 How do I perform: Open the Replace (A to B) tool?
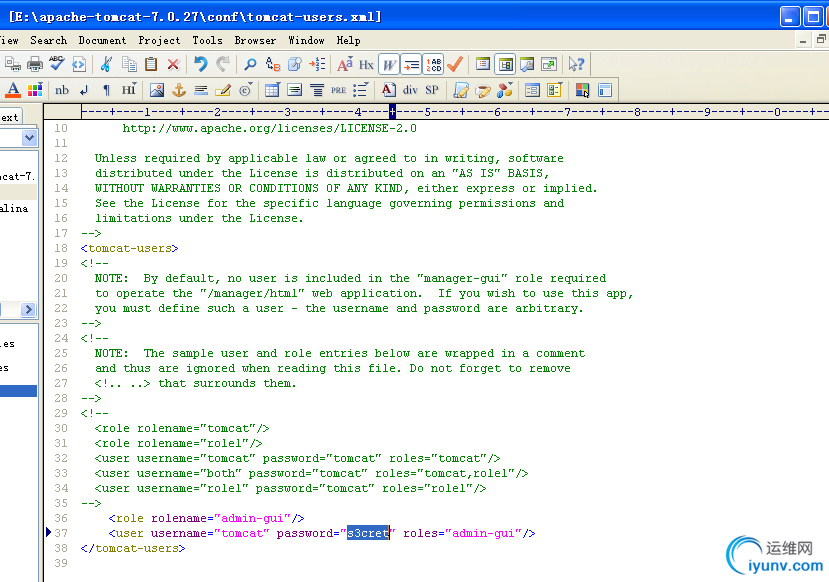pyautogui.click(x=273, y=64)
